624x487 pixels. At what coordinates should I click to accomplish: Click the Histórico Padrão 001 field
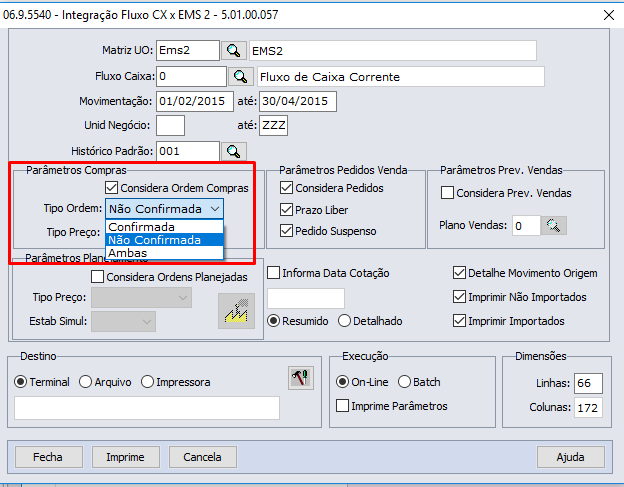[x=187, y=152]
